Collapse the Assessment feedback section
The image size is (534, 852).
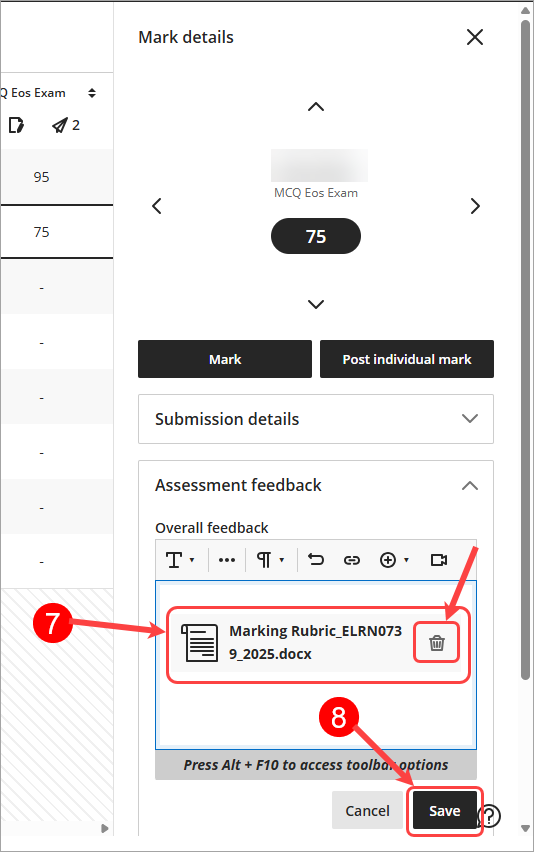(x=470, y=485)
